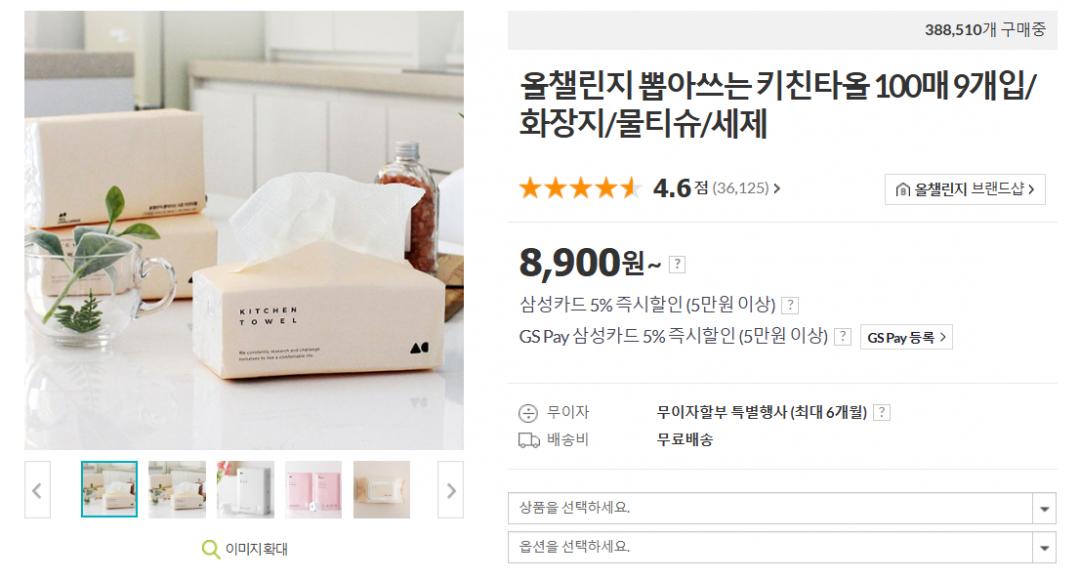The width and height of the screenshot is (1080, 579).
Task: Click the star rating icons
Action: (x=579, y=188)
